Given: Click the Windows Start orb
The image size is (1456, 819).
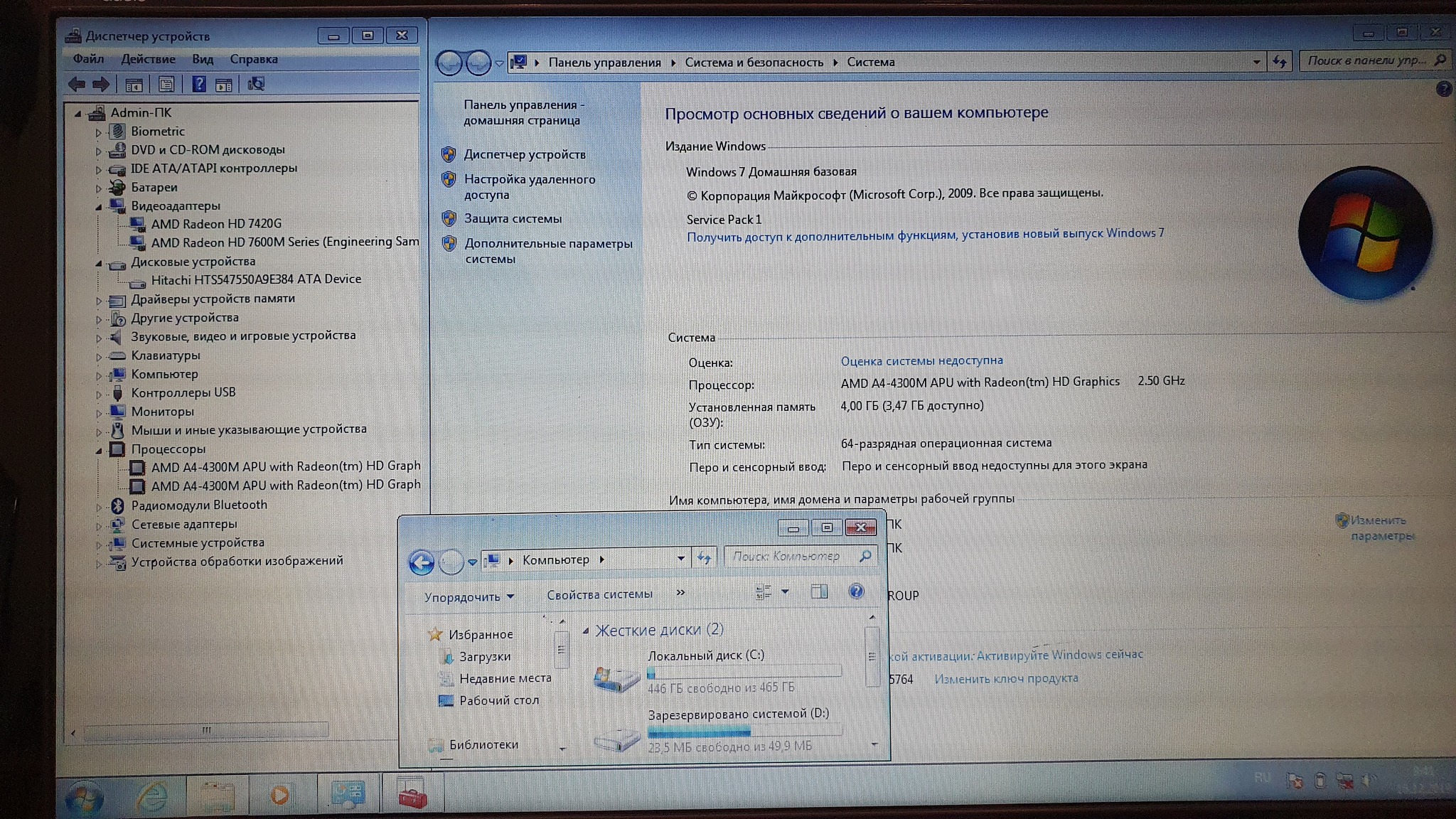Looking at the screenshot, I should click(x=84, y=798).
